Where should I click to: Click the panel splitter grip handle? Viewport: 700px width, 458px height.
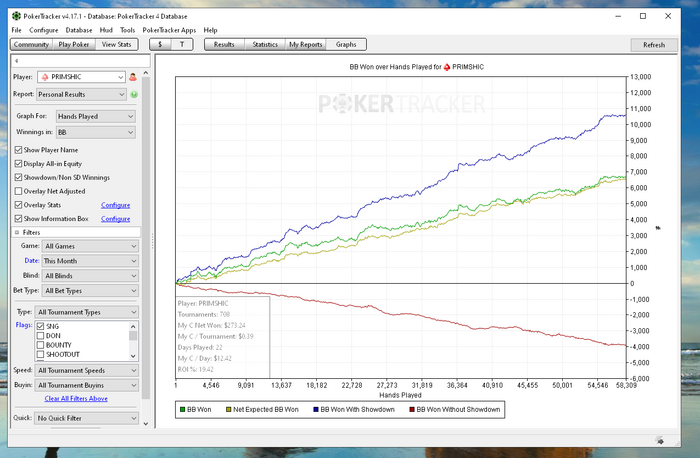coord(153,241)
